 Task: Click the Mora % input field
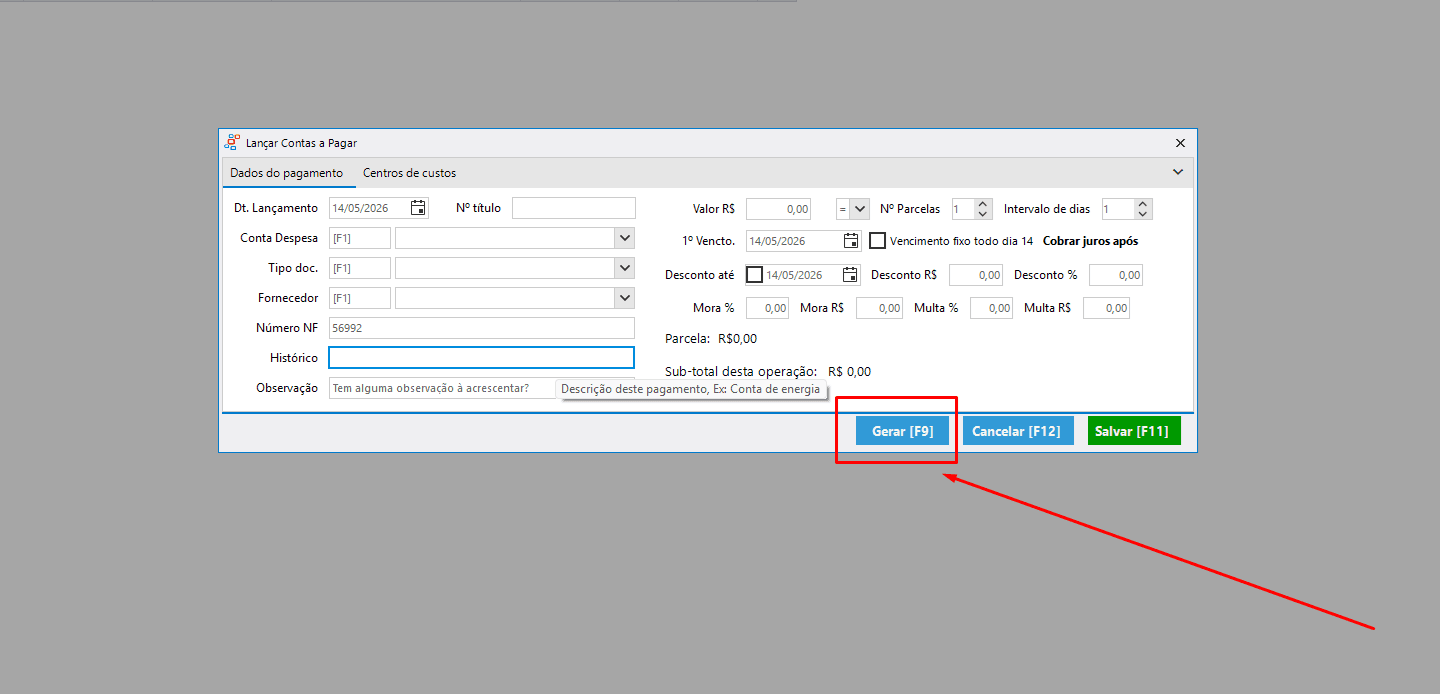pyautogui.click(x=768, y=308)
